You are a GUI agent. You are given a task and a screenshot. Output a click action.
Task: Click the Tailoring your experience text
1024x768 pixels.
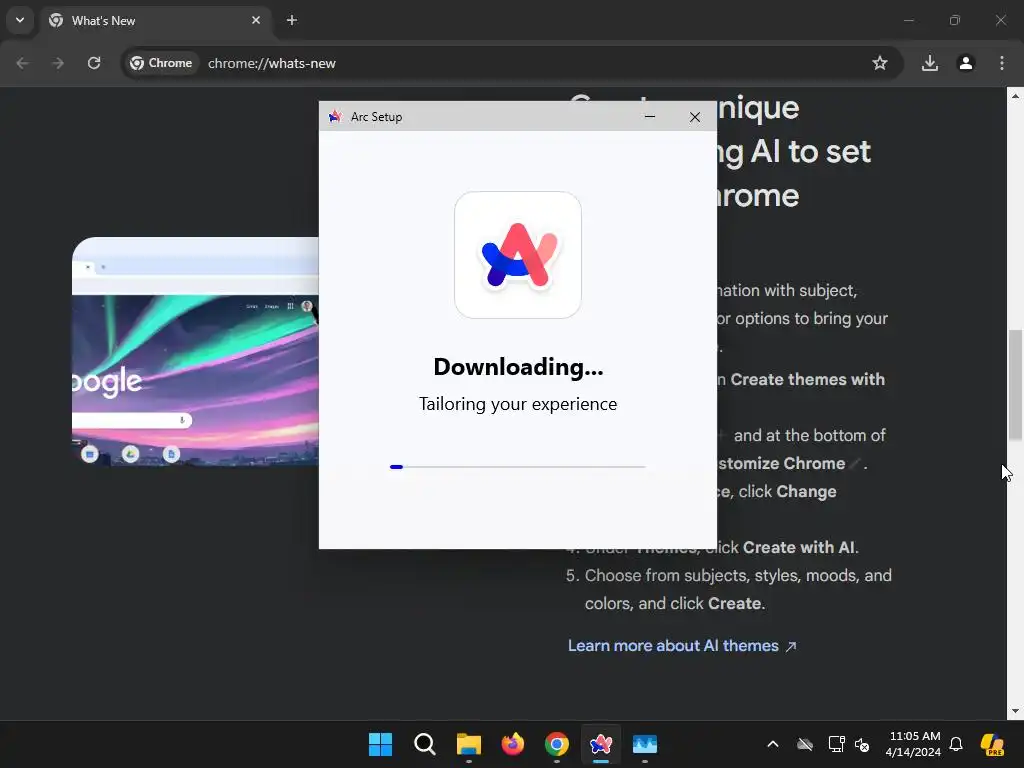click(x=518, y=404)
